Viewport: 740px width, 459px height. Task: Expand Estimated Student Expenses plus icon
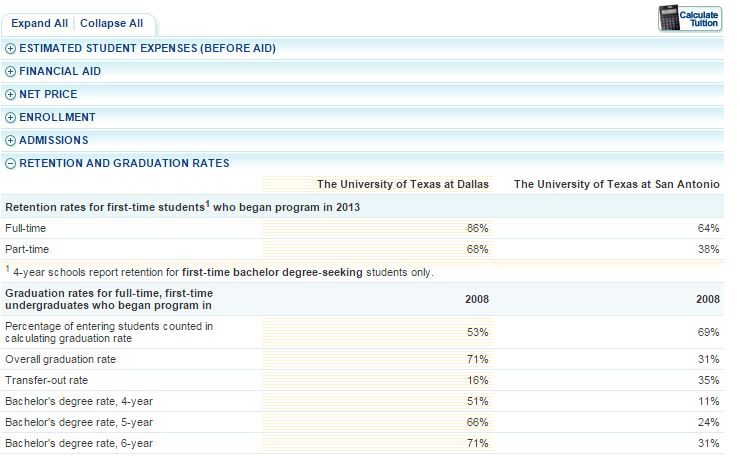pyautogui.click(x=10, y=49)
